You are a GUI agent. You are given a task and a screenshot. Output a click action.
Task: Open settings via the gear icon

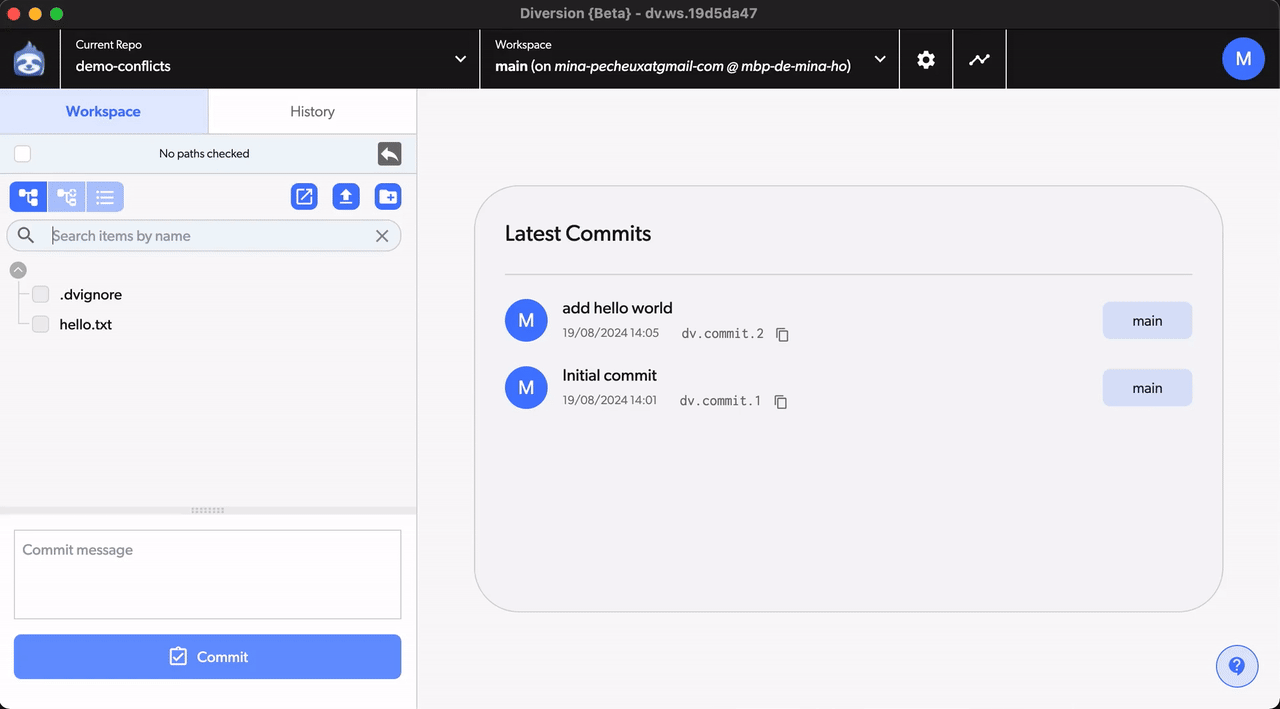click(926, 59)
